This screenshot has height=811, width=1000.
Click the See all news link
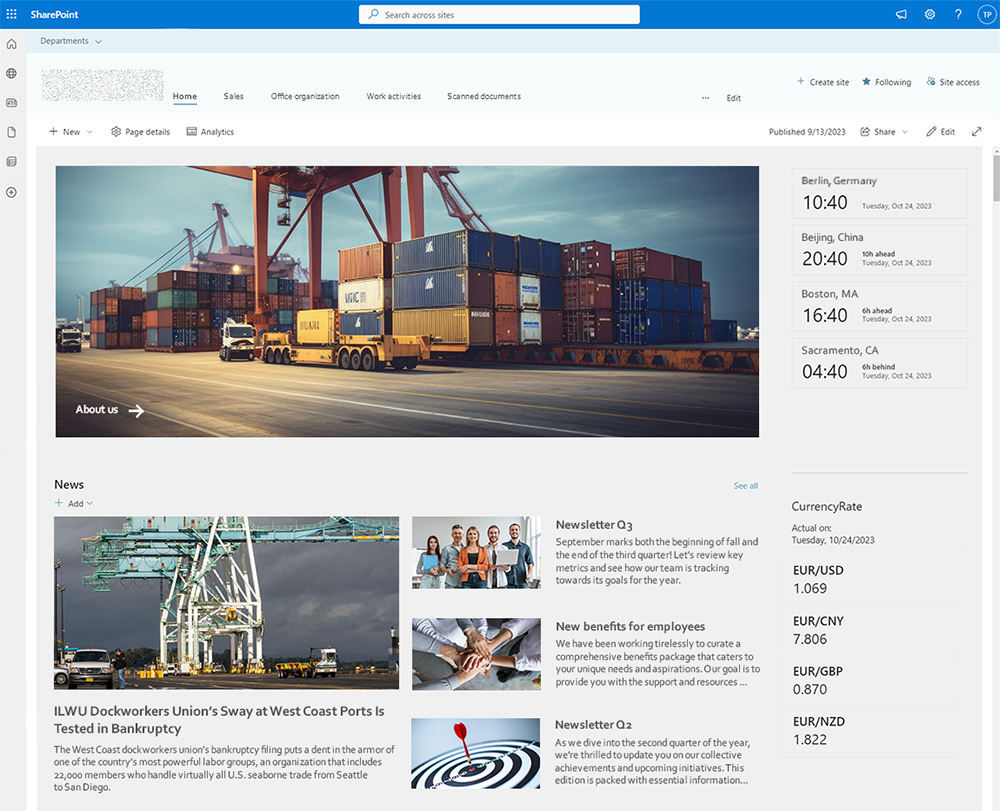click(x=745, y=486)
